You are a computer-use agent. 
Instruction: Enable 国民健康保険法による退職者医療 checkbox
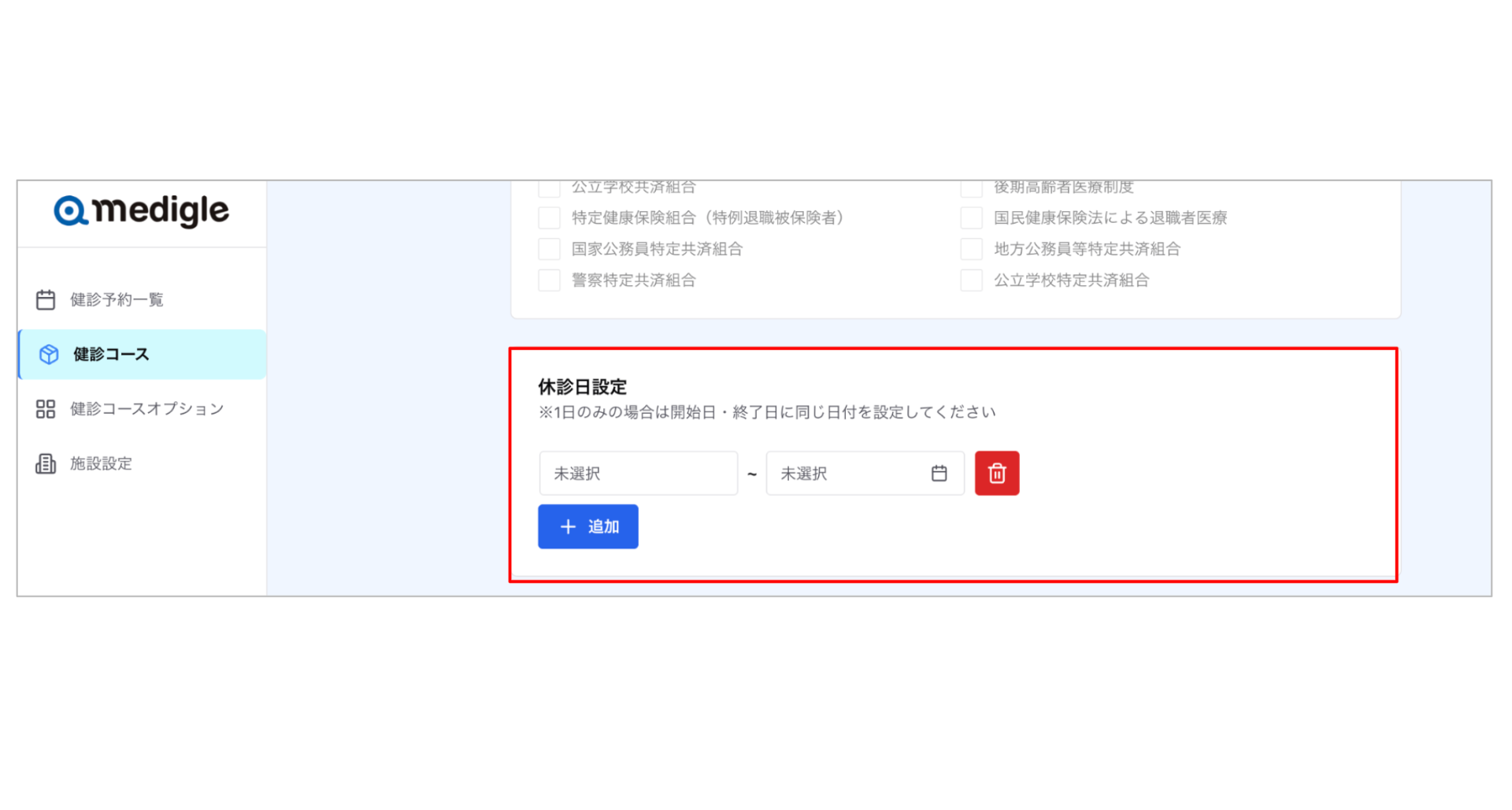[x=971, y=217]
